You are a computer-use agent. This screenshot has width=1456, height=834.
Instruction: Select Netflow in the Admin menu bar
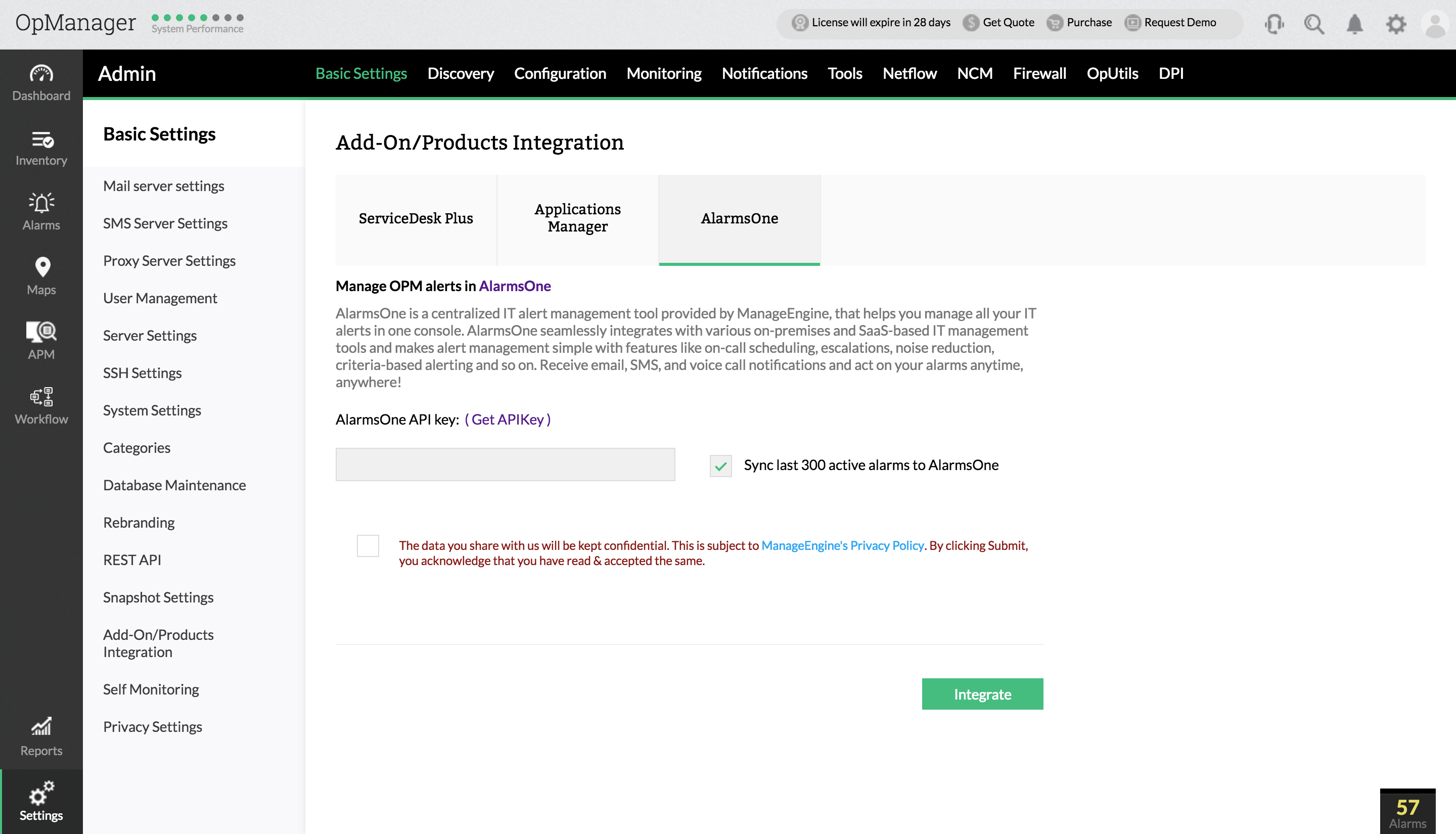click(x=909, y=73)
